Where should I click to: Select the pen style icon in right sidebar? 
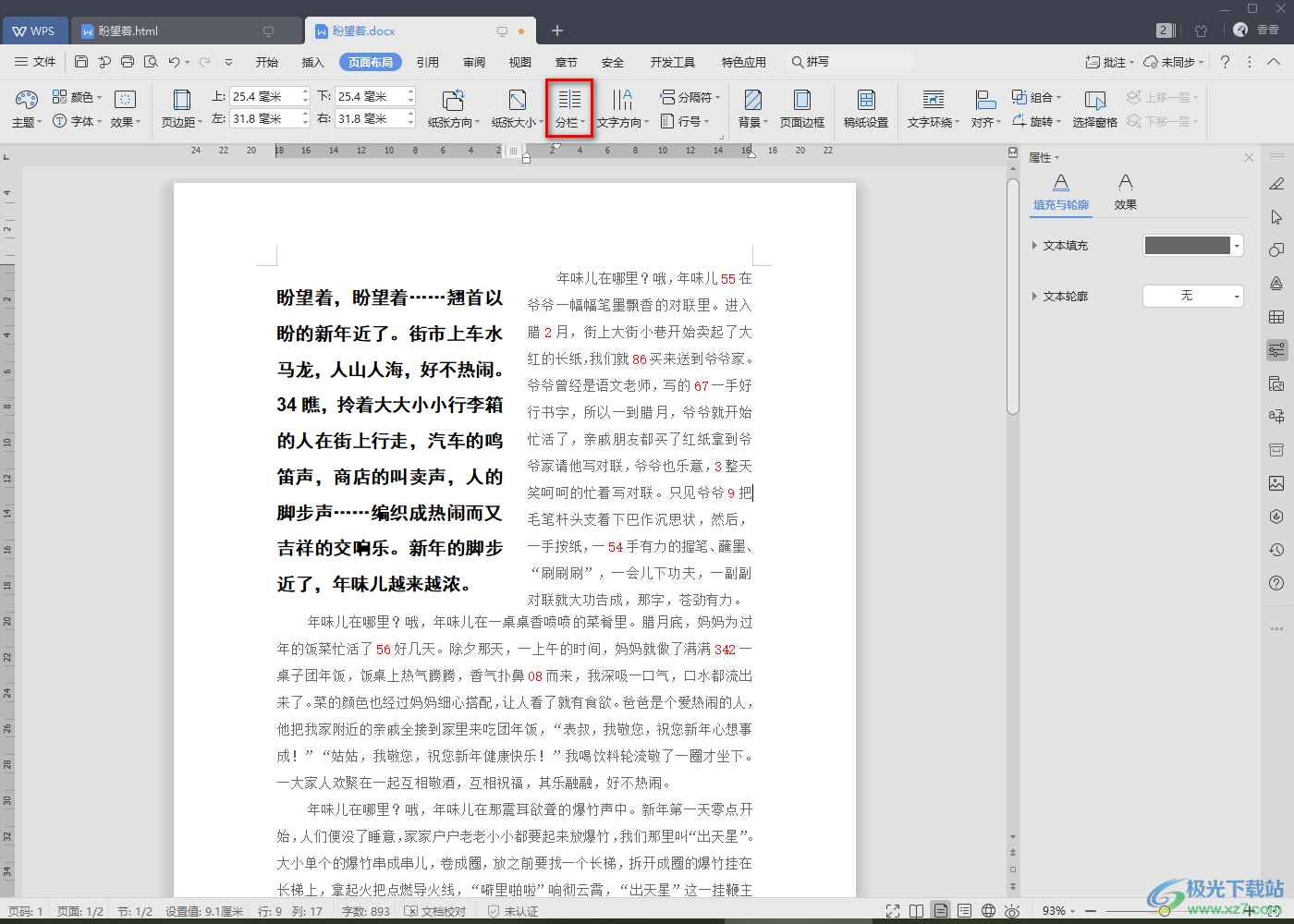coord(1276,184)
